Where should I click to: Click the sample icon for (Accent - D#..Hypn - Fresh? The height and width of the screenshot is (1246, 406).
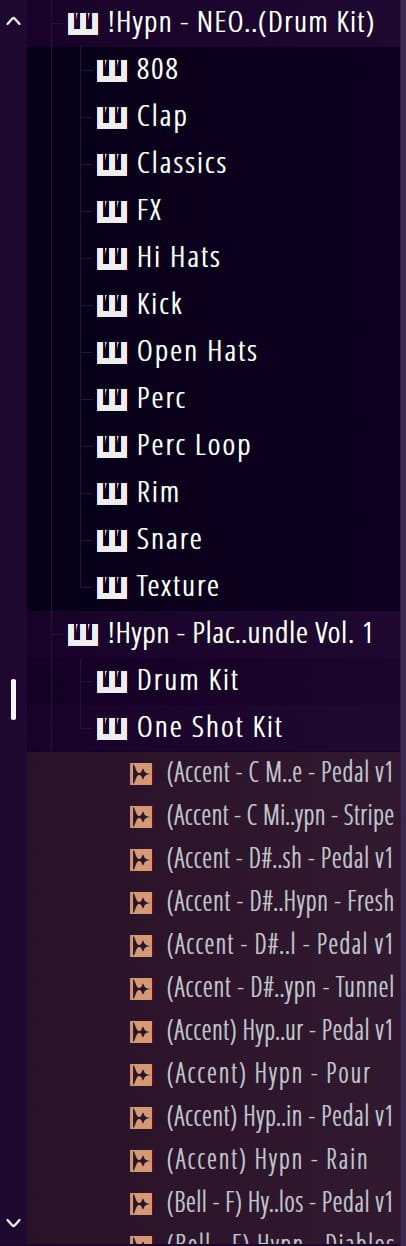[x=141, y=903]
